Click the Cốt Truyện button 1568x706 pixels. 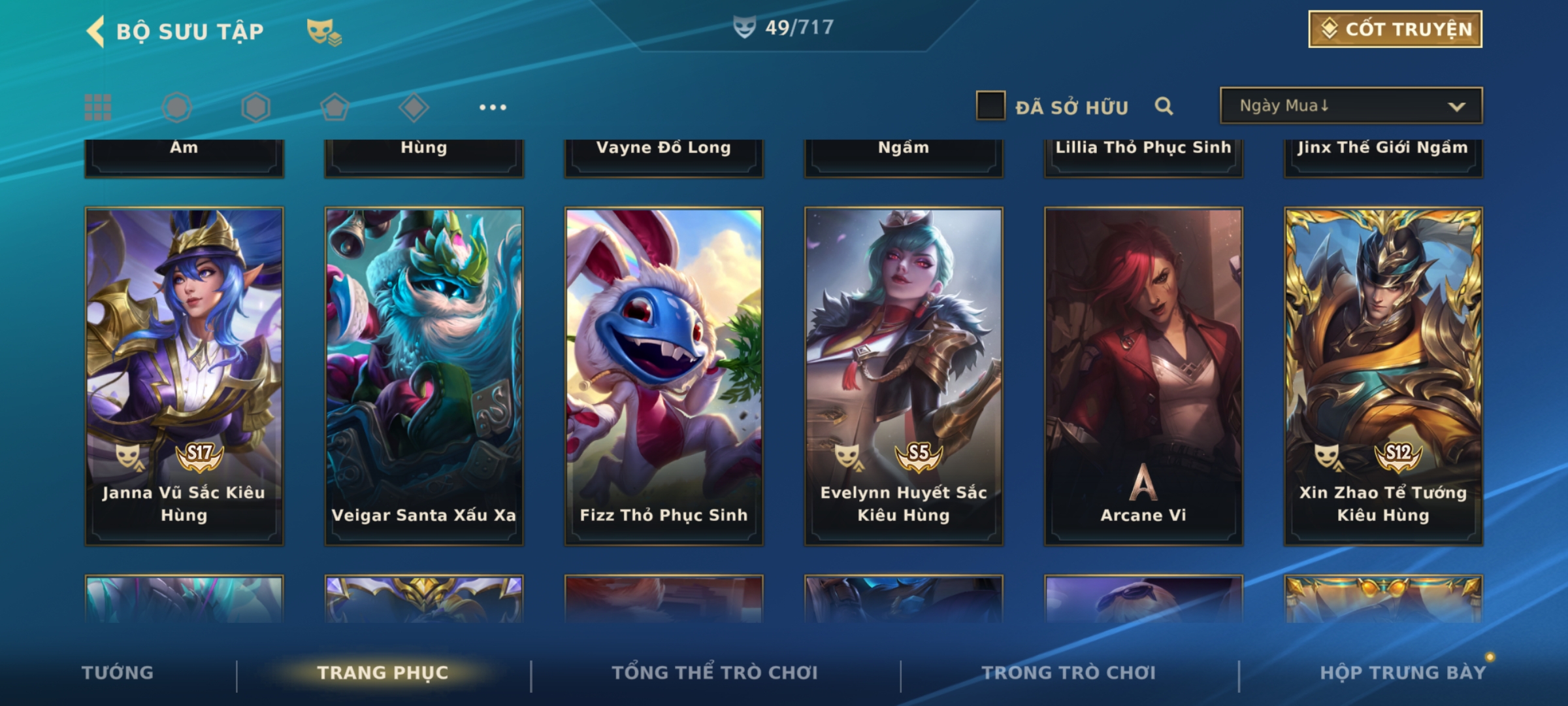coord(1395,29)
